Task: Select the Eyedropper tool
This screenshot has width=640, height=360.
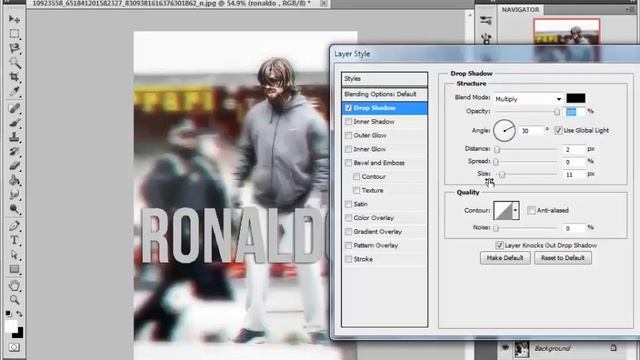Action: coord(14,91)
